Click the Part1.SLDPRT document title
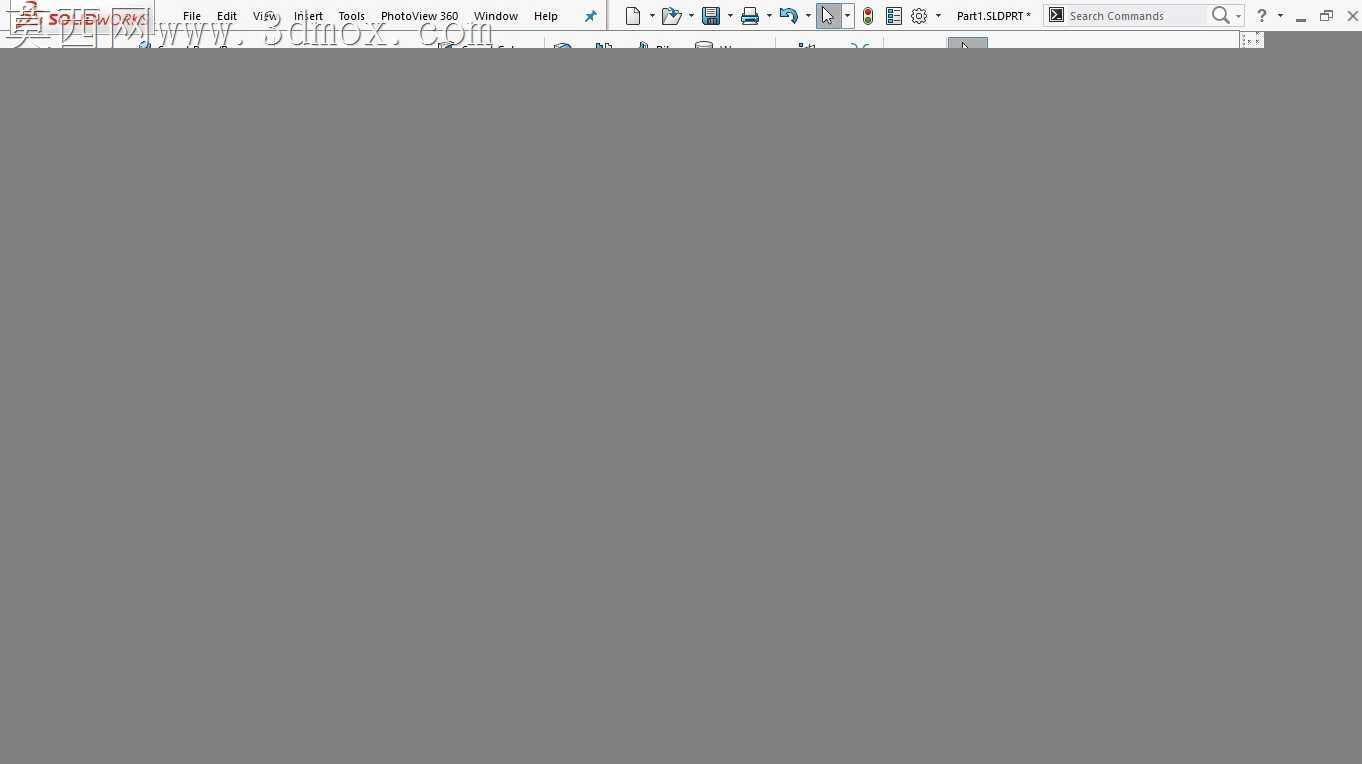The image size is (1362, 764). 993,16
